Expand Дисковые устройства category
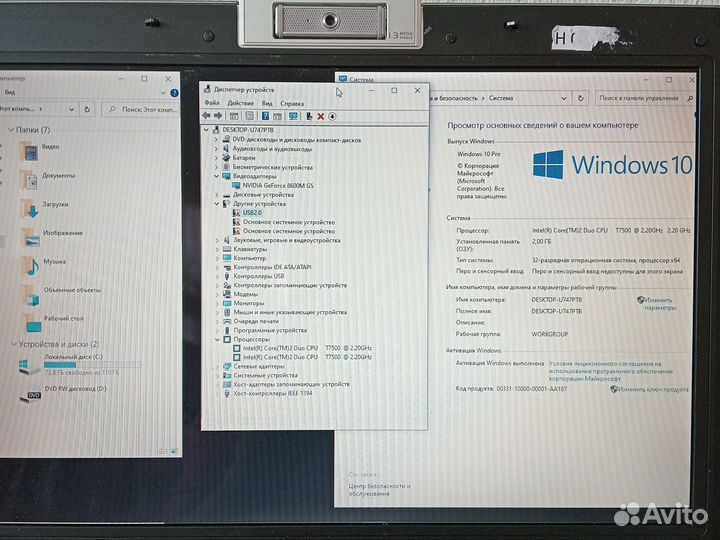 [216, 195]
